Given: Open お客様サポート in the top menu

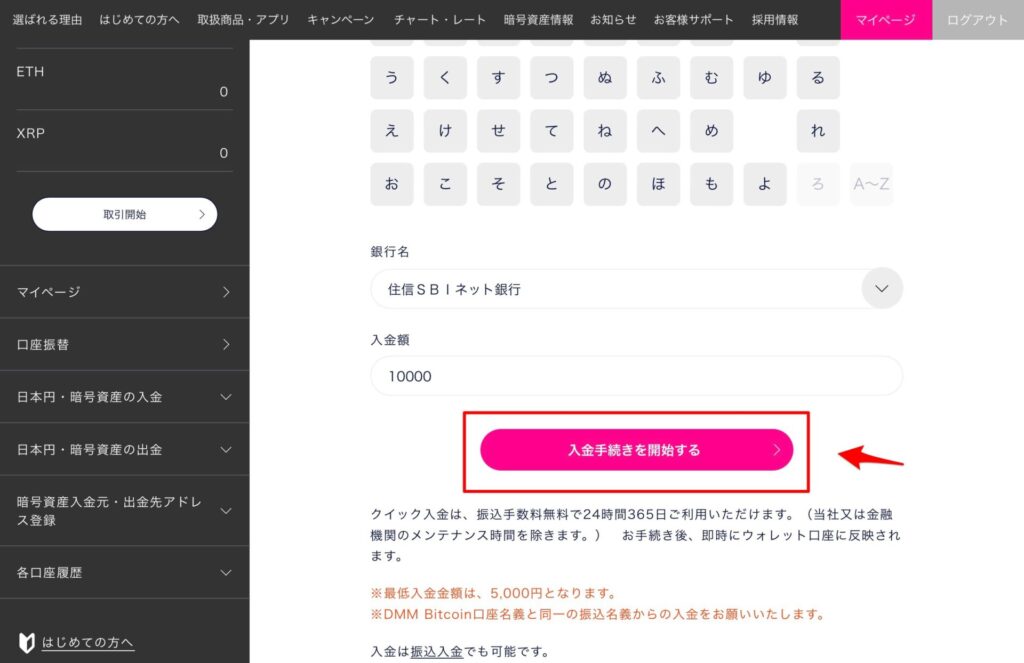Looking at the screenshot, I should click(693, 20).
